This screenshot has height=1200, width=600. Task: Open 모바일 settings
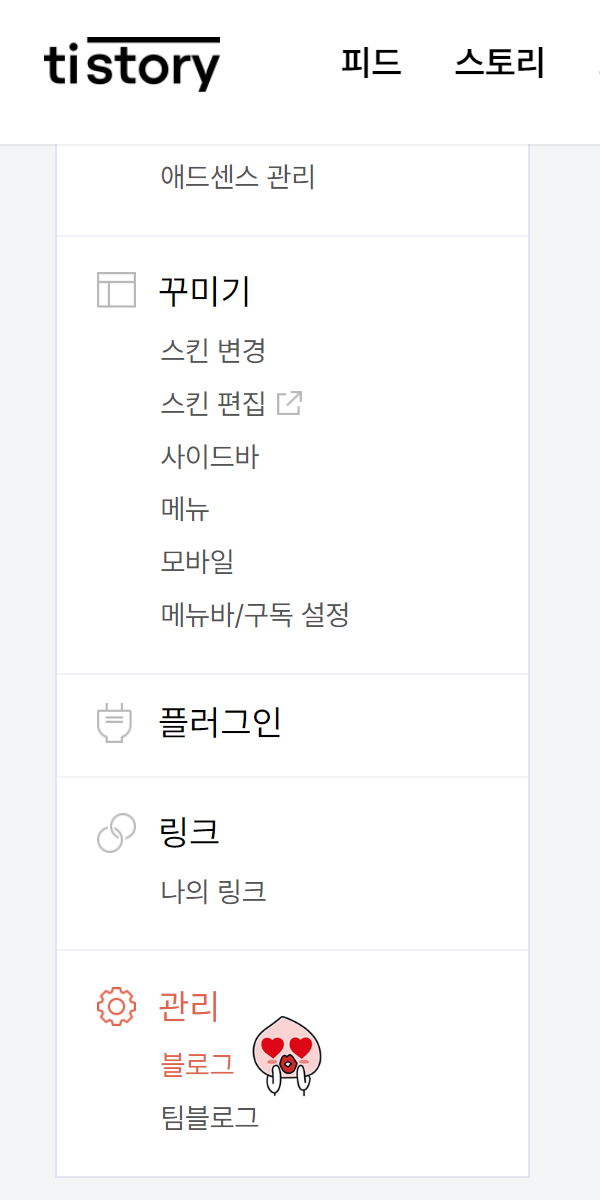coord(196,563)
